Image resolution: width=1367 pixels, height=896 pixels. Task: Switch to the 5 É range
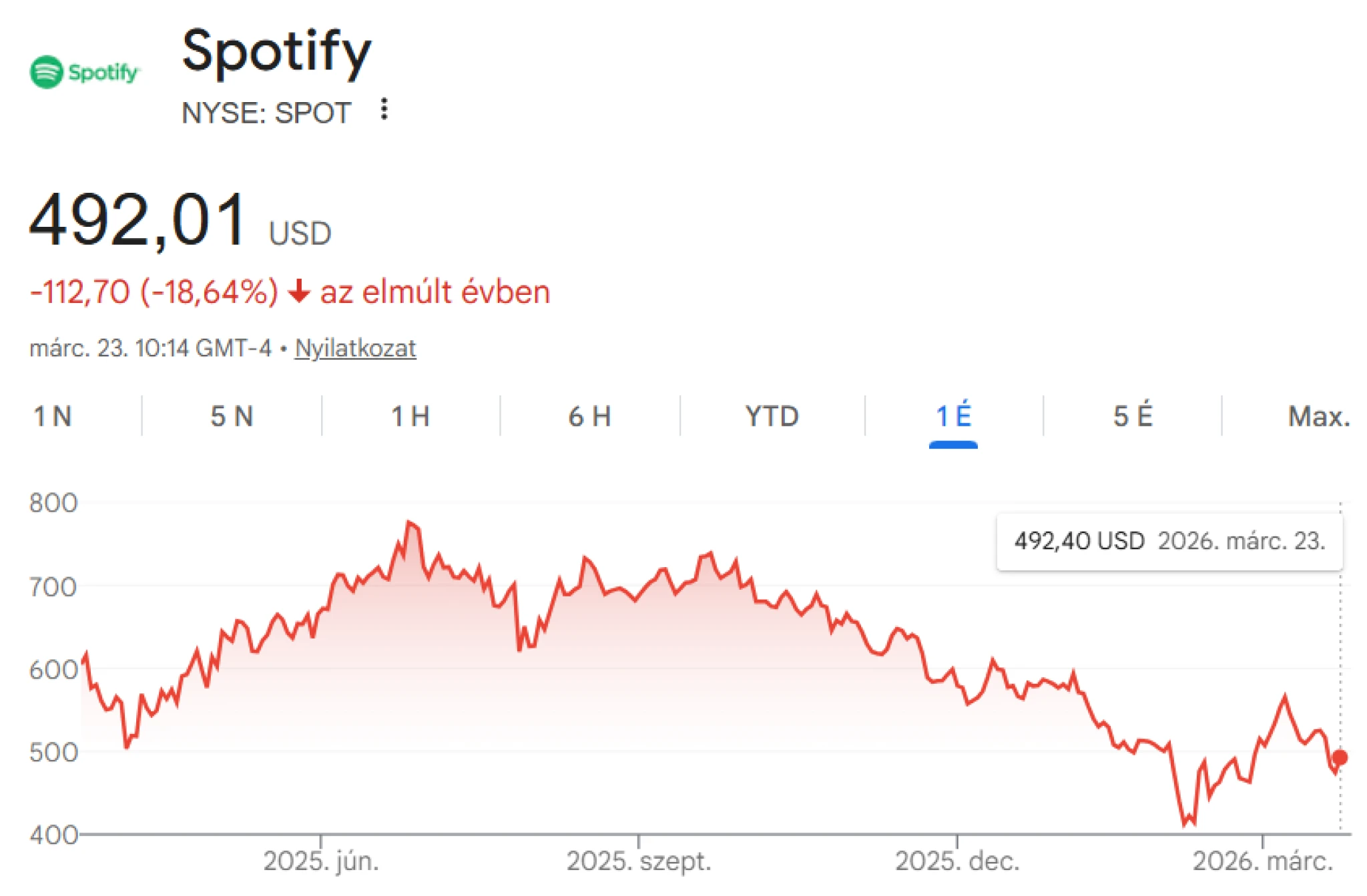click(x=1133, y=416)
